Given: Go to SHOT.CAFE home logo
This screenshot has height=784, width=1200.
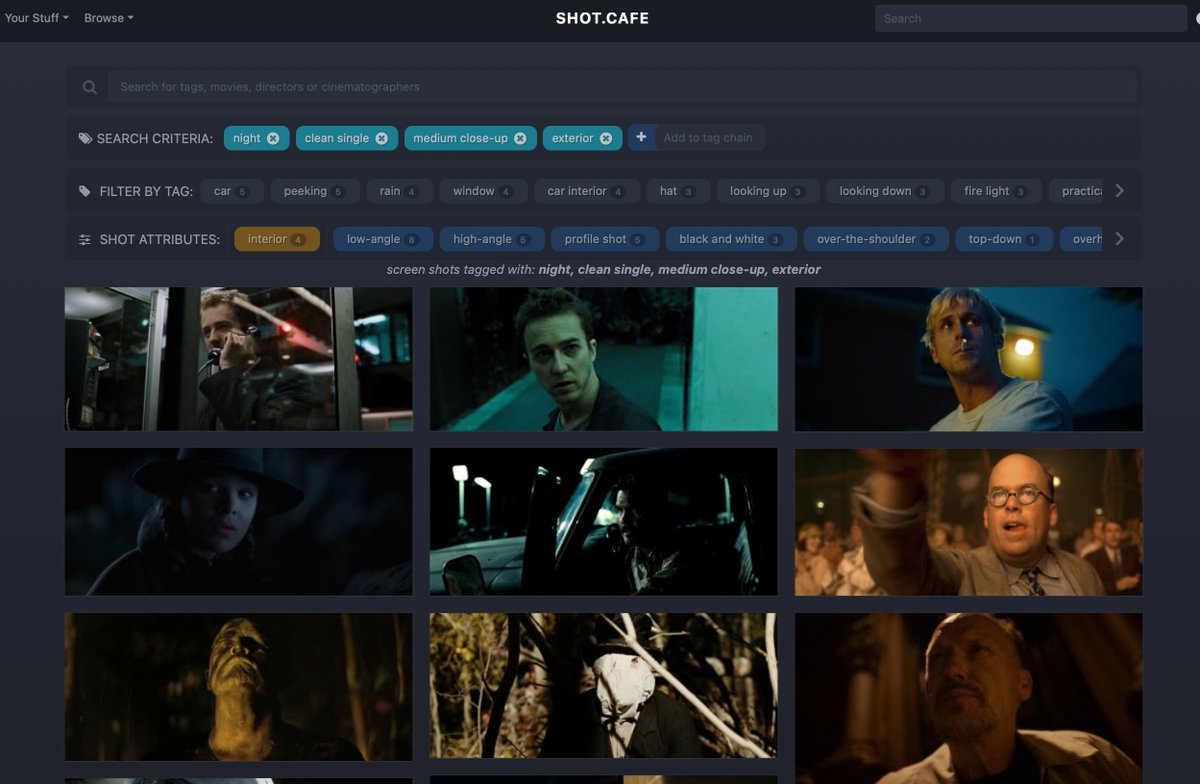Looking at the screenshot, I should pos(602,18).
